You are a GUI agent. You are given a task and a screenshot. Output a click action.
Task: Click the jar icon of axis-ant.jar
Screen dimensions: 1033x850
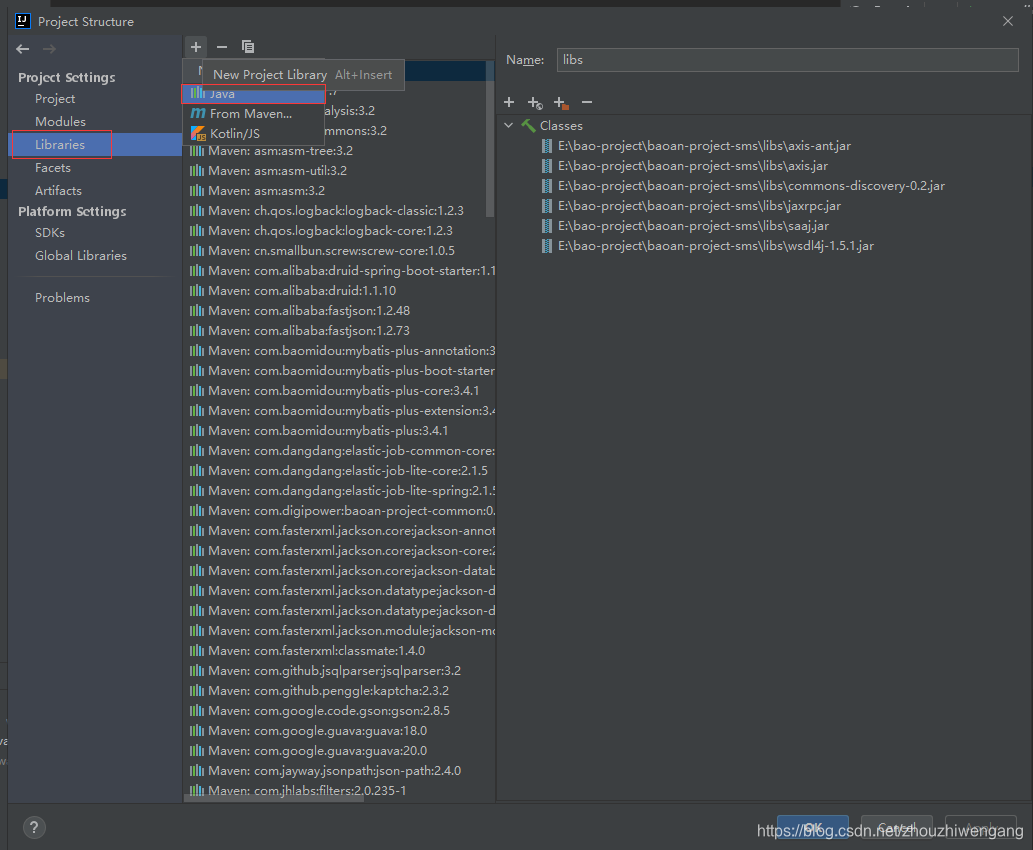click(547, 146)
